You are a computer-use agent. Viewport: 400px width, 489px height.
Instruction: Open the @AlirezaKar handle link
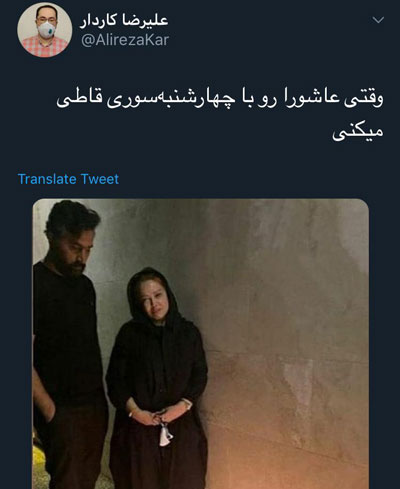coord(125,41)
